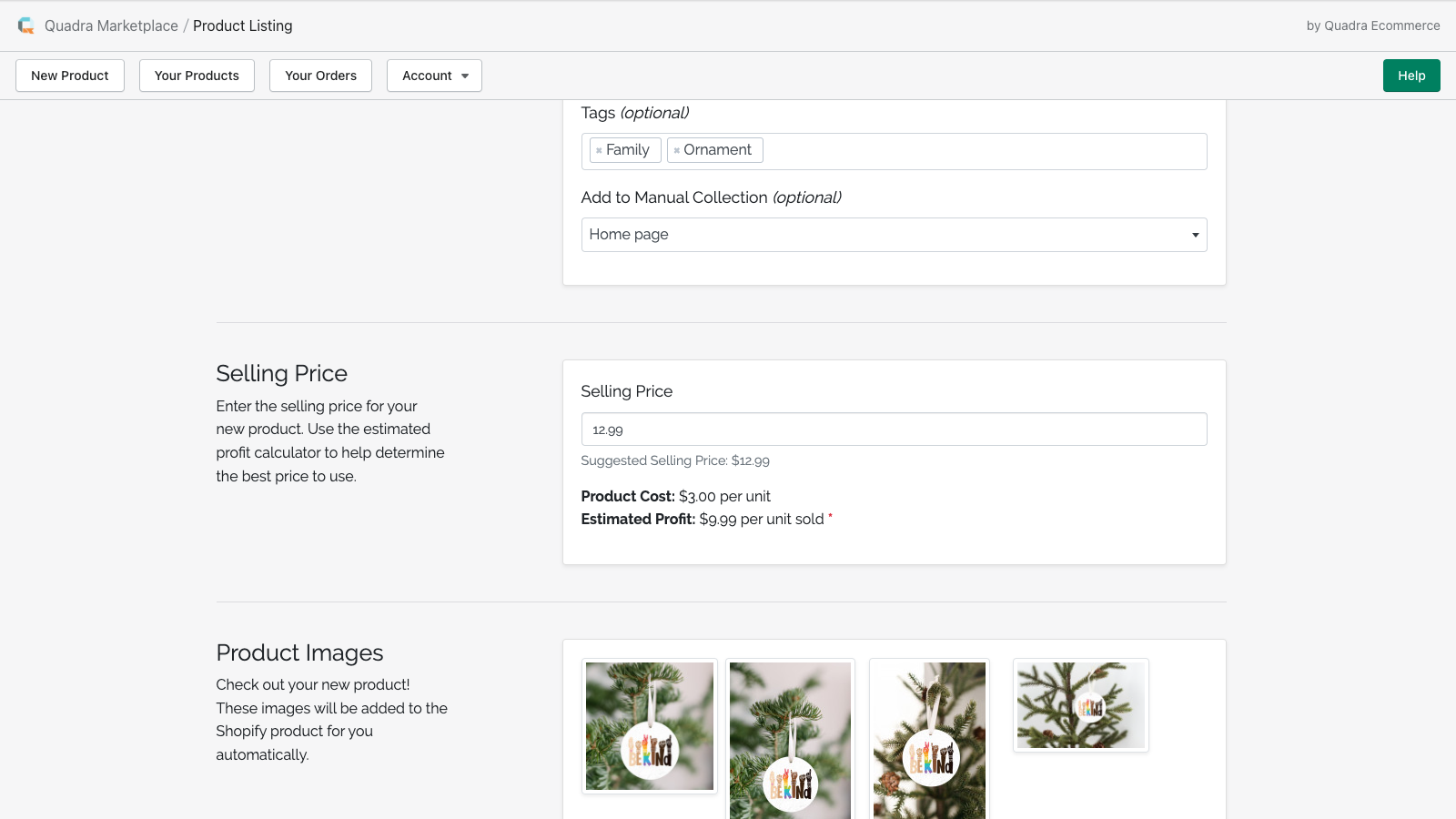Open the Account dropdown menu

point(434,76)
